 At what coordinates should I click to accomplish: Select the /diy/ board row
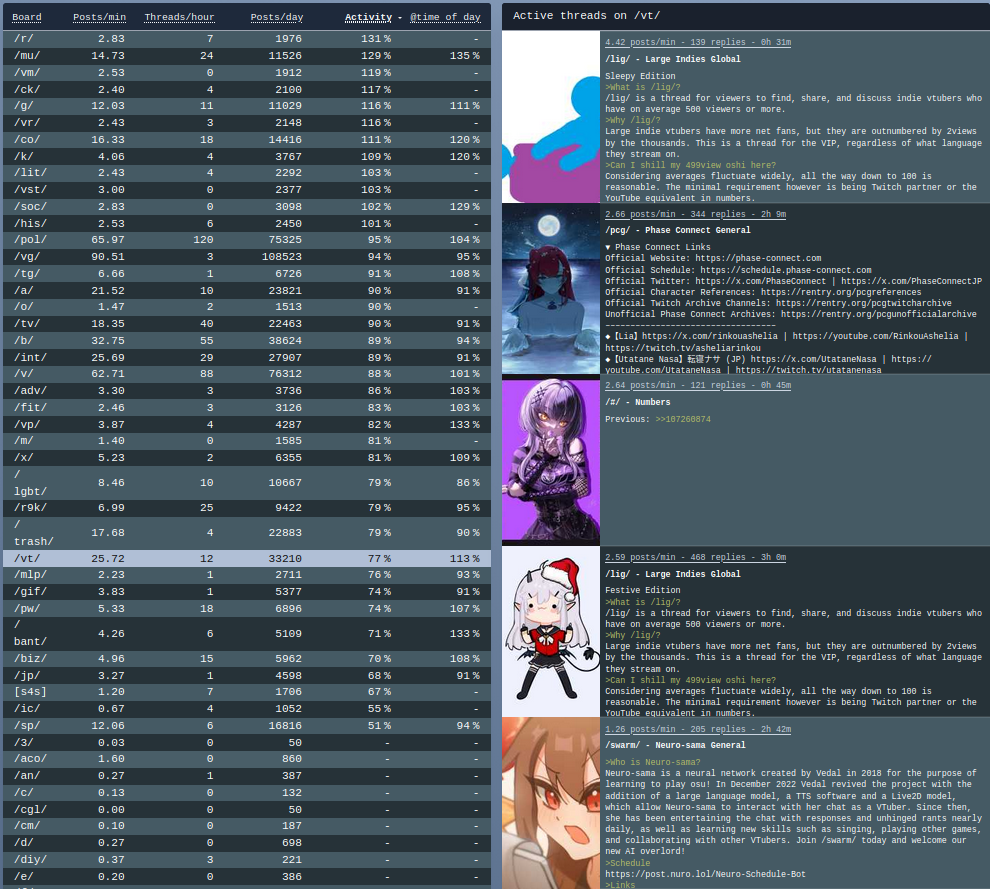(x=247, y=859)
